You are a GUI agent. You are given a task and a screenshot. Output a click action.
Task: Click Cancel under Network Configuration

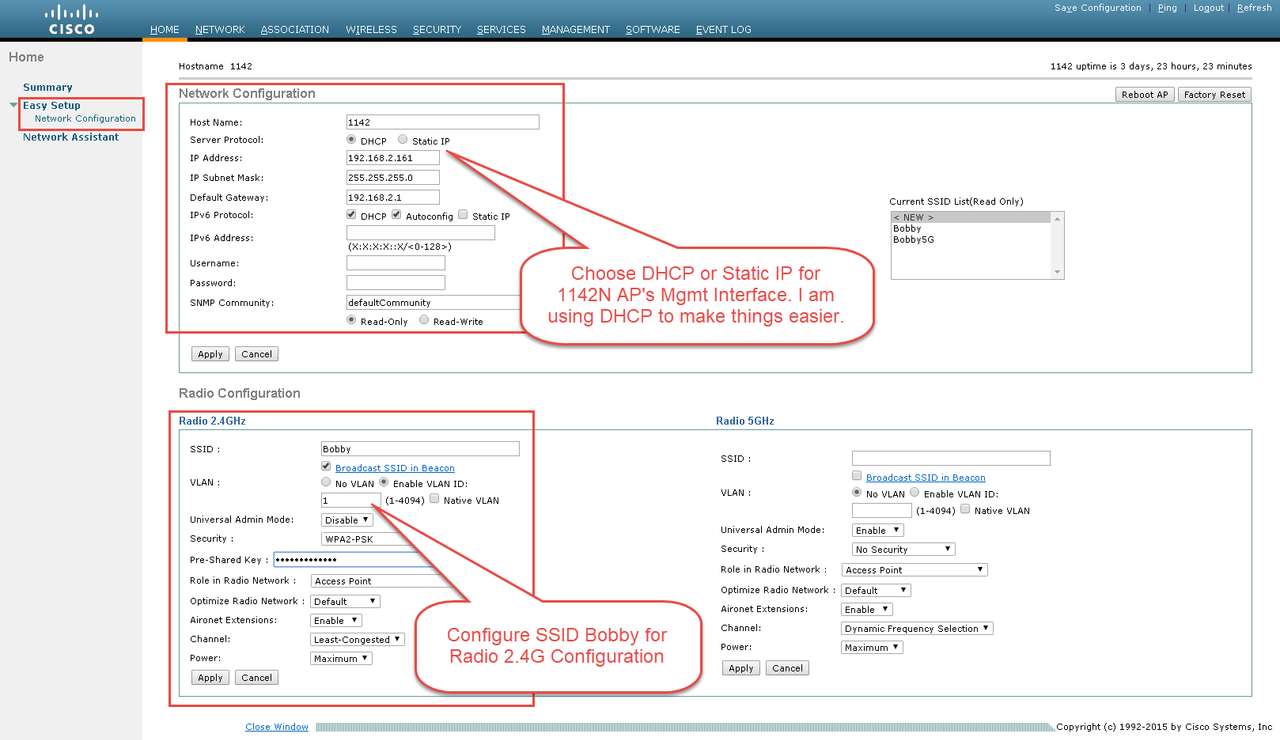click(x=257, y=354)
